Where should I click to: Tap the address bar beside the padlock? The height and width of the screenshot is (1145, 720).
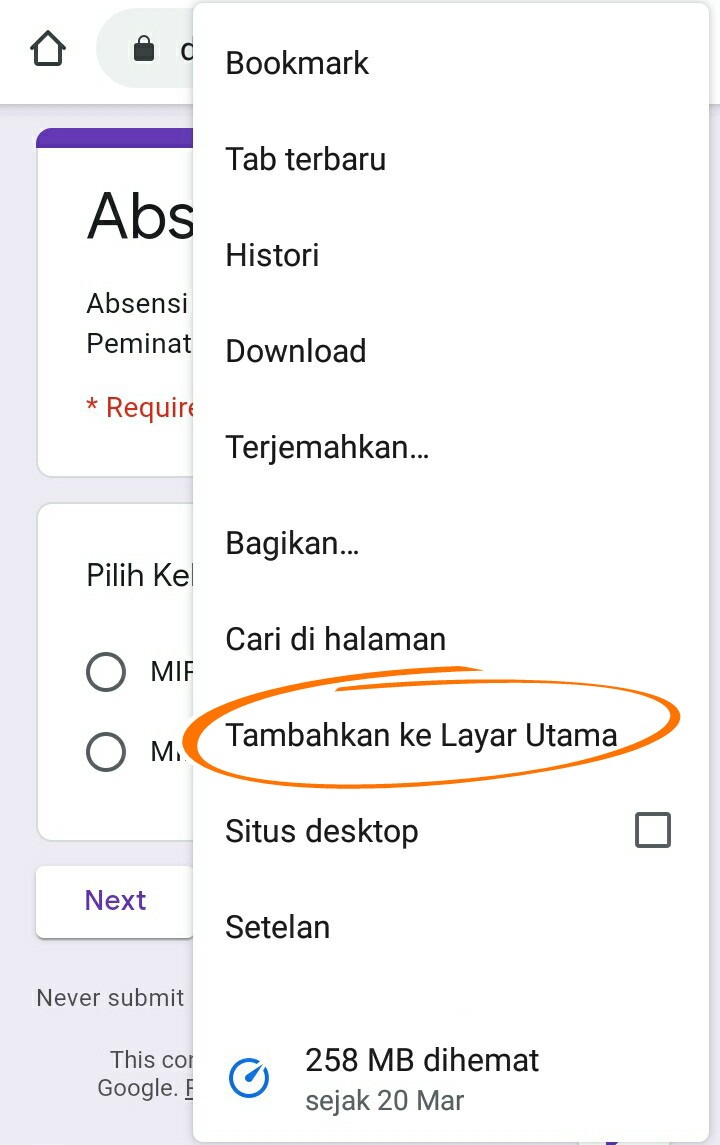coord(184,49)
